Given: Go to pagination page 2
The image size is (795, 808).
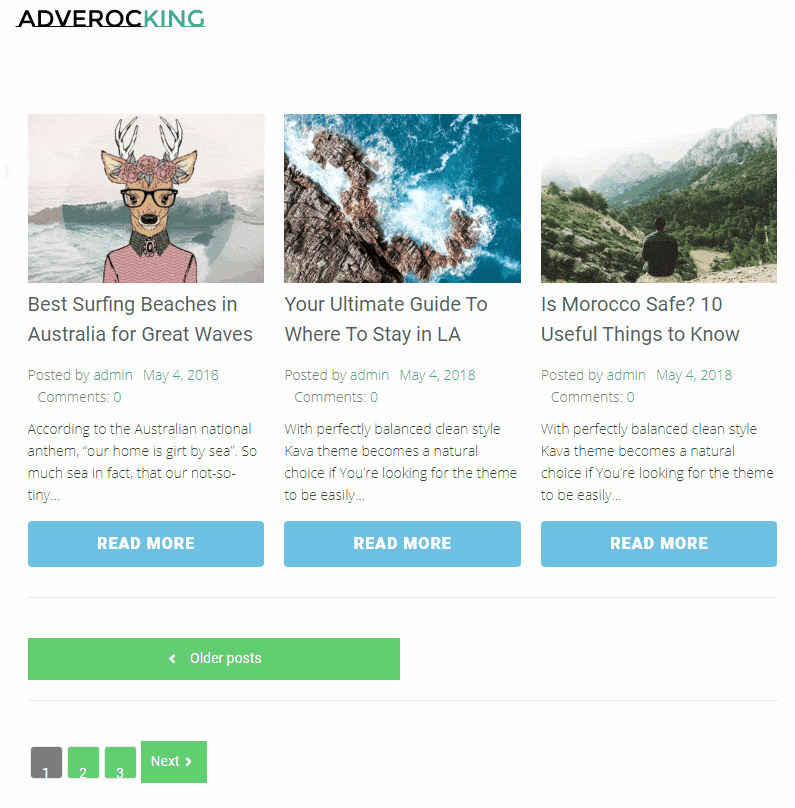Looking at the screenshot, I should pos(83,763).
